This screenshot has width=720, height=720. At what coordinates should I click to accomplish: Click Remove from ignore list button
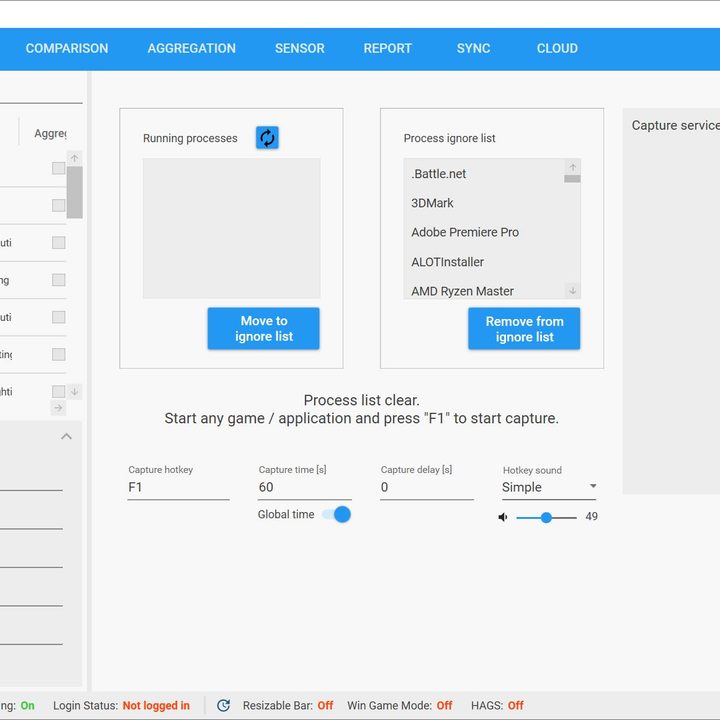click(x=524, y=328)
